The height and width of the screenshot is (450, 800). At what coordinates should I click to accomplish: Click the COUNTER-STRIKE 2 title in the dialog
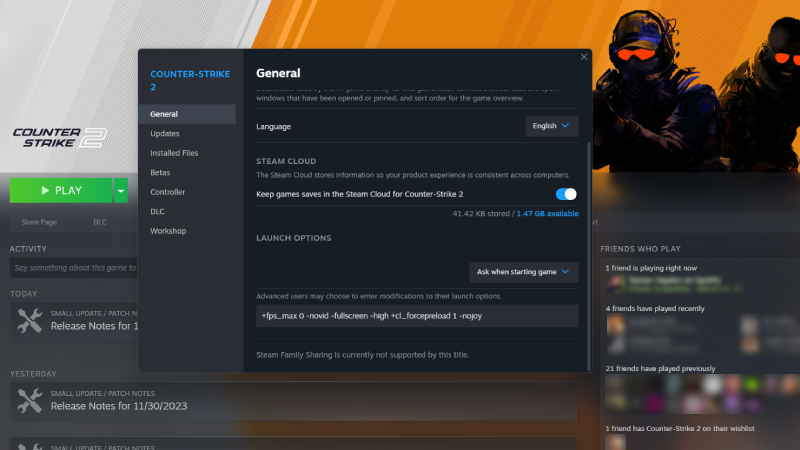pos(190,80)
